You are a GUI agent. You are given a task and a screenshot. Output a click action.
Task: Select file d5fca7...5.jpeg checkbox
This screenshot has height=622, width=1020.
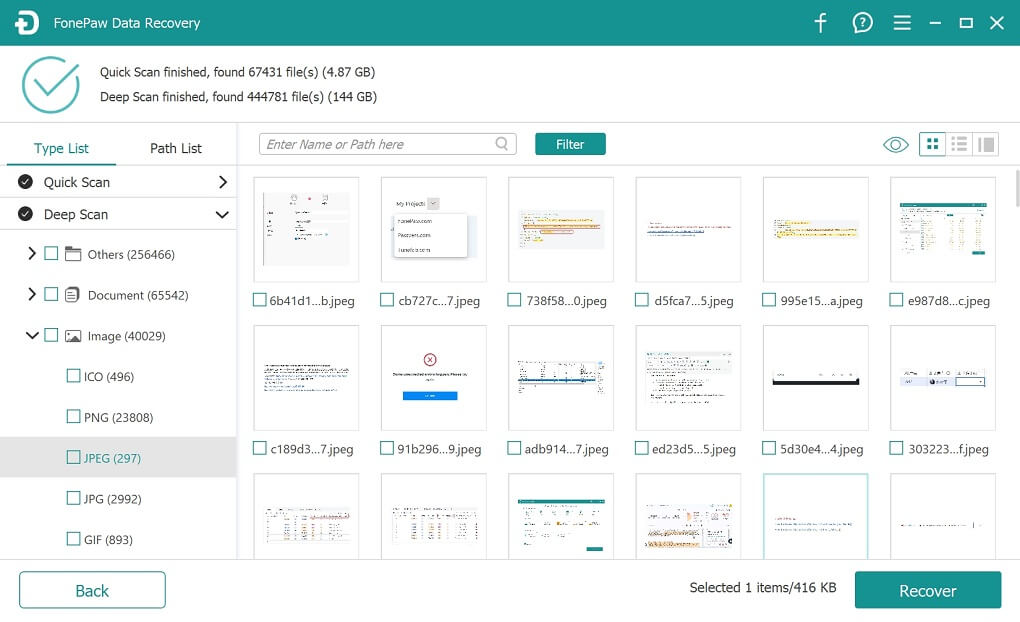click(x=641, y=300)
